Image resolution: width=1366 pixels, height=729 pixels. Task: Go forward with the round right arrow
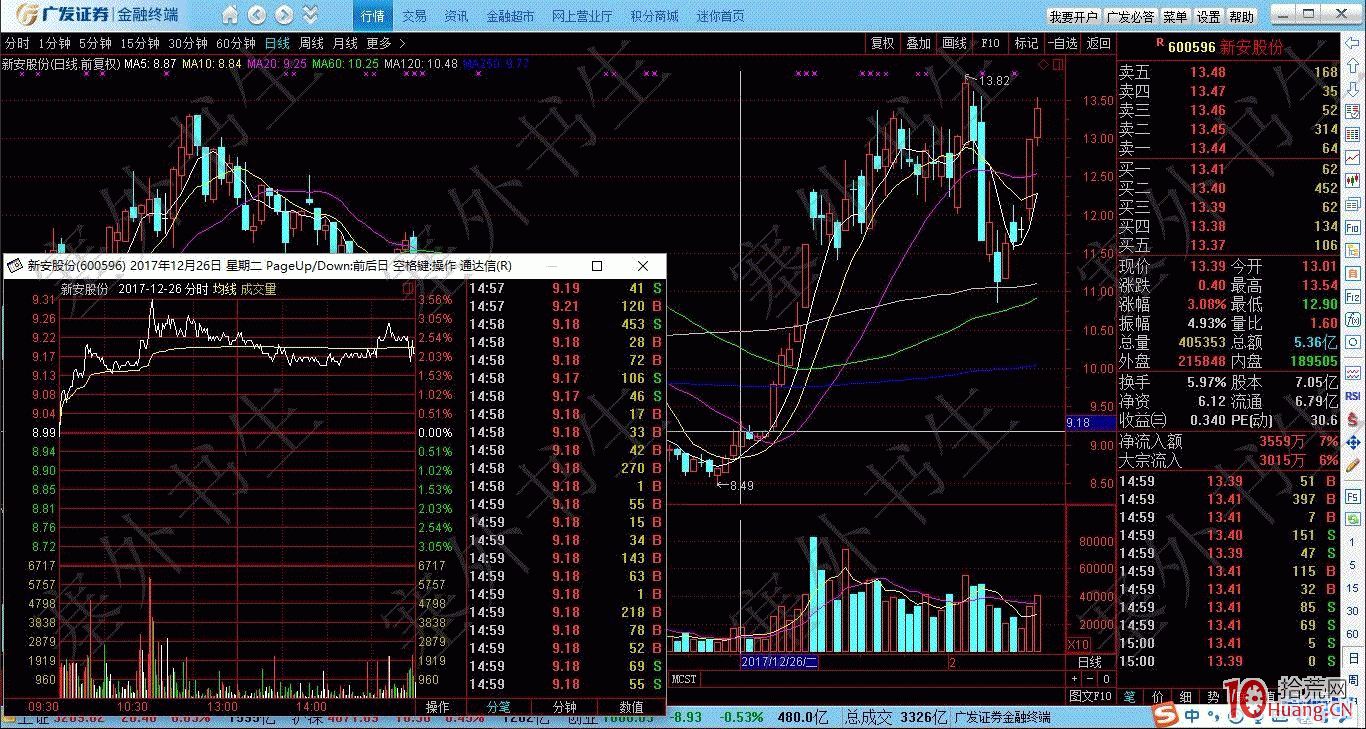[284, 16]
